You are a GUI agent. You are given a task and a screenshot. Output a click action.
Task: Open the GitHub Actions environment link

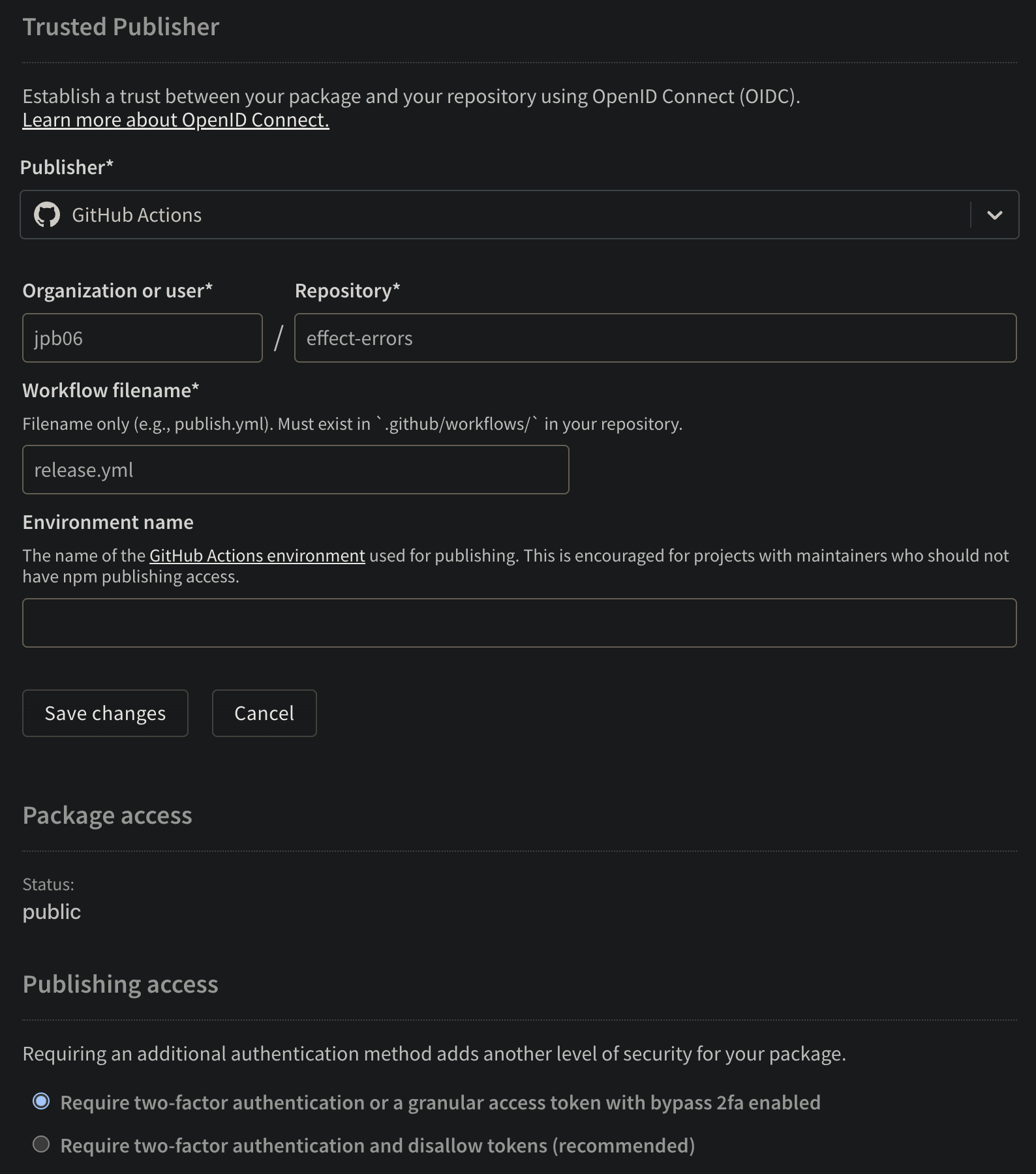click(x=257, y=556)
